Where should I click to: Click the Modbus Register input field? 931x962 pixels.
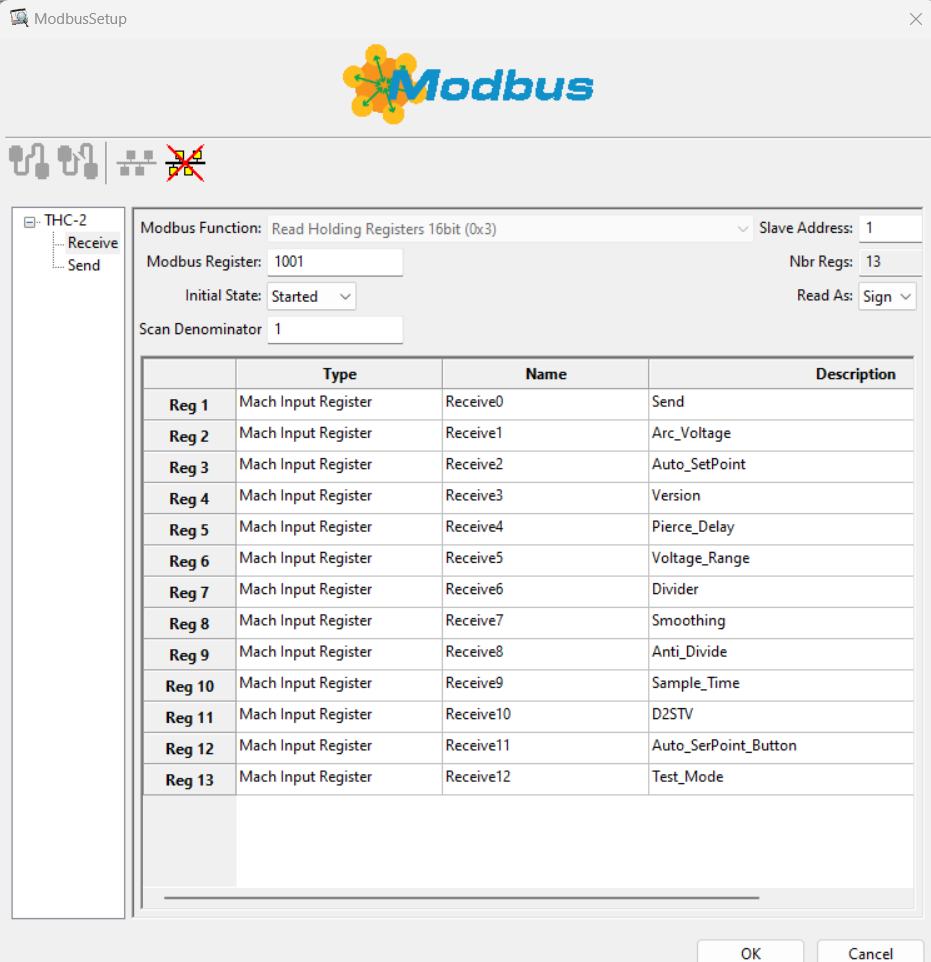335,262
